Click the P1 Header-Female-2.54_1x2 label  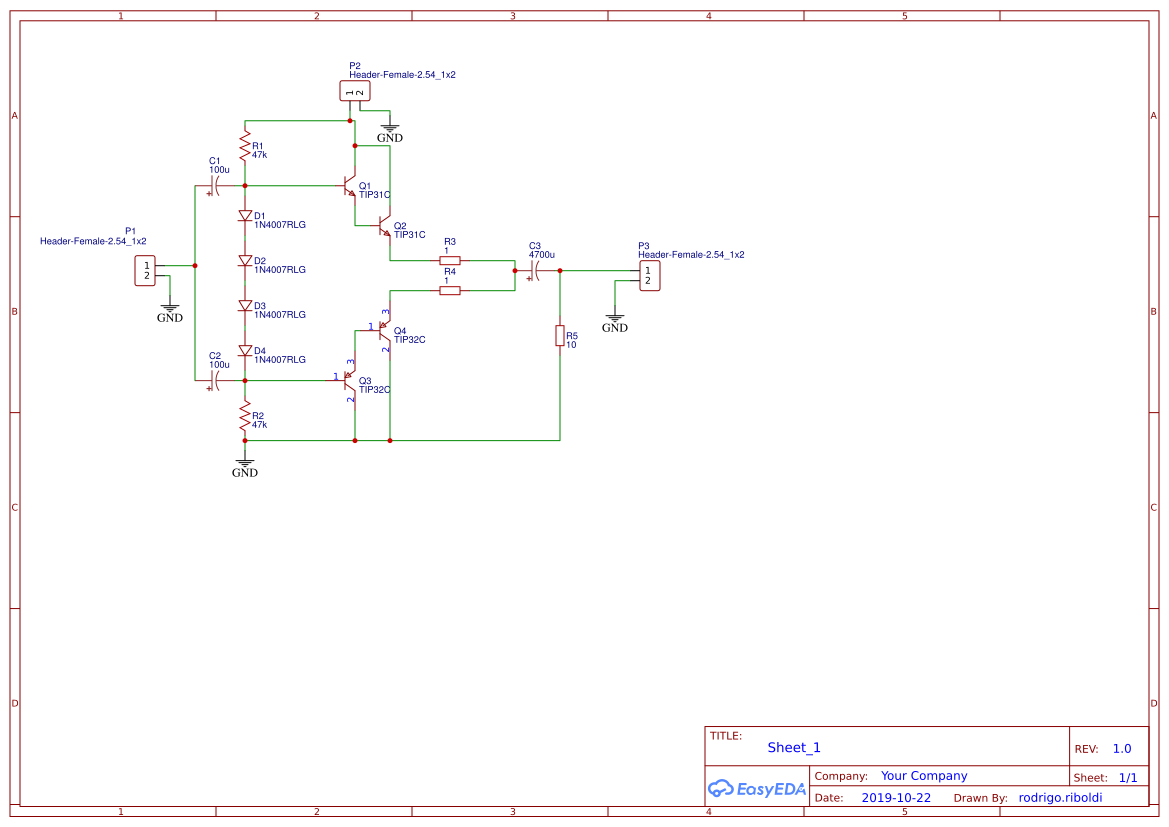(93, 241)
